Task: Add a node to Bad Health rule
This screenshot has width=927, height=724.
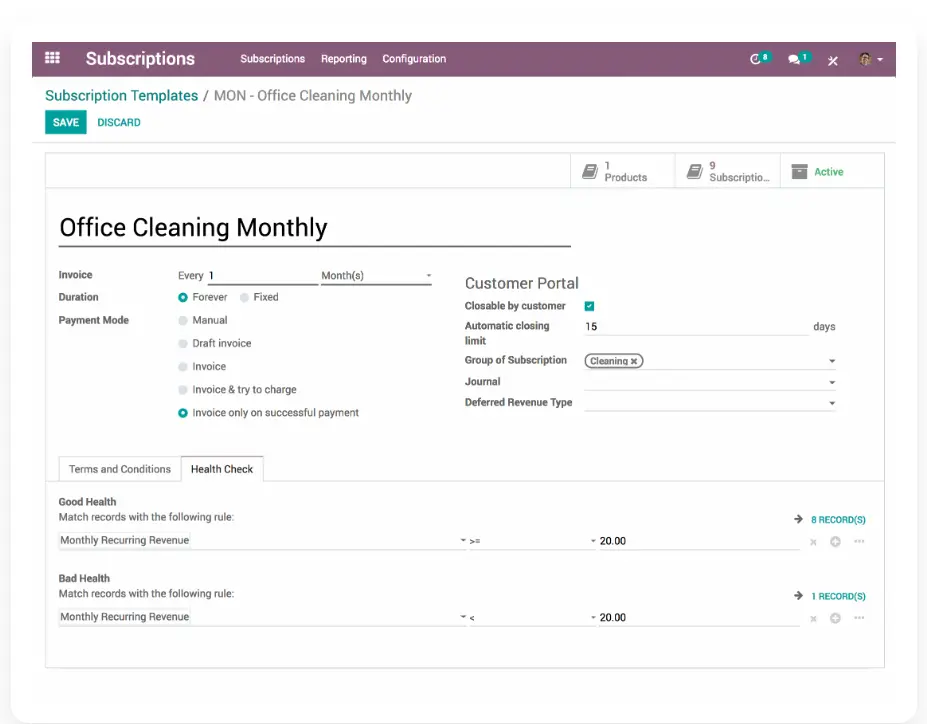Action: pos(835,618)
